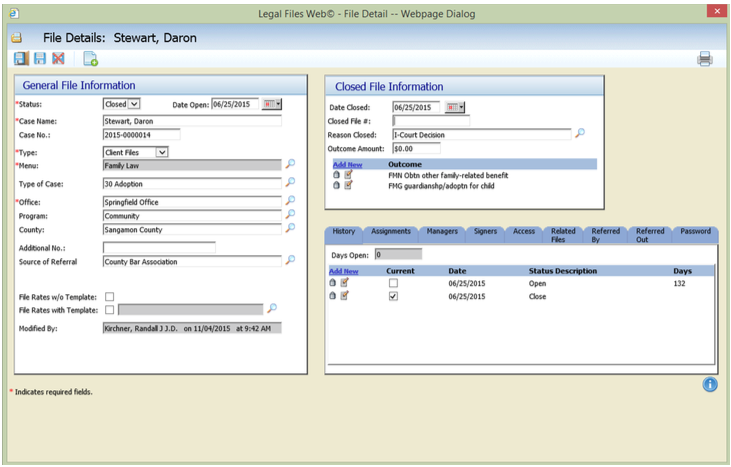Check Current box for Open status row
Image resolution: width=731 pixels, height=467 pixels.
point(393,283)
